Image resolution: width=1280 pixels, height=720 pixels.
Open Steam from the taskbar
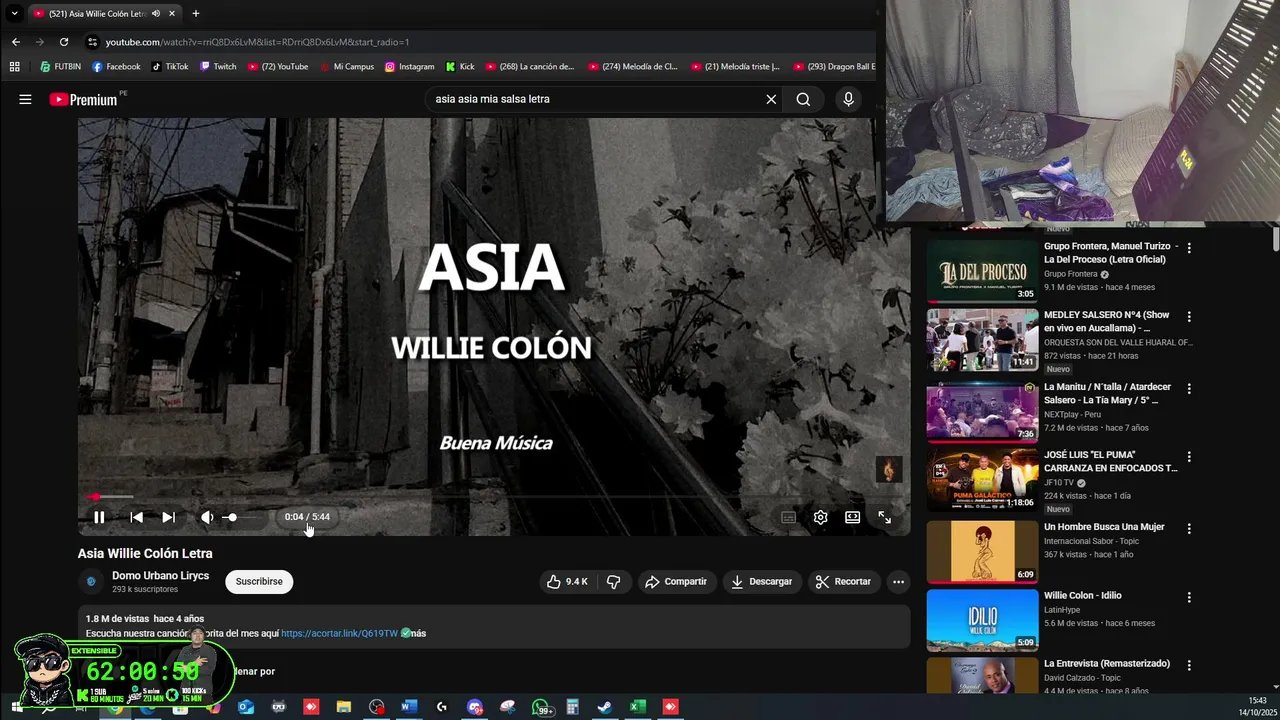[x=604, y=707]
